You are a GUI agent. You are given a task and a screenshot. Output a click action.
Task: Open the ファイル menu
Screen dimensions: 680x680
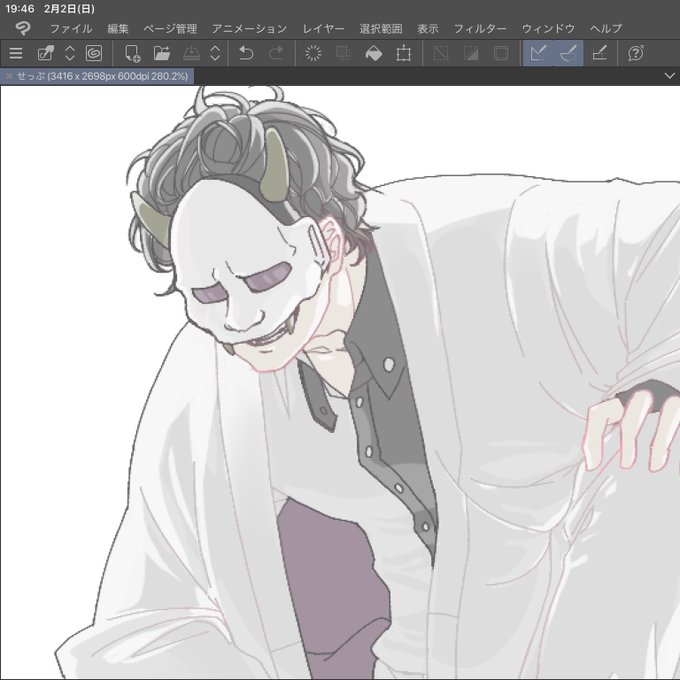pos(71,29)
